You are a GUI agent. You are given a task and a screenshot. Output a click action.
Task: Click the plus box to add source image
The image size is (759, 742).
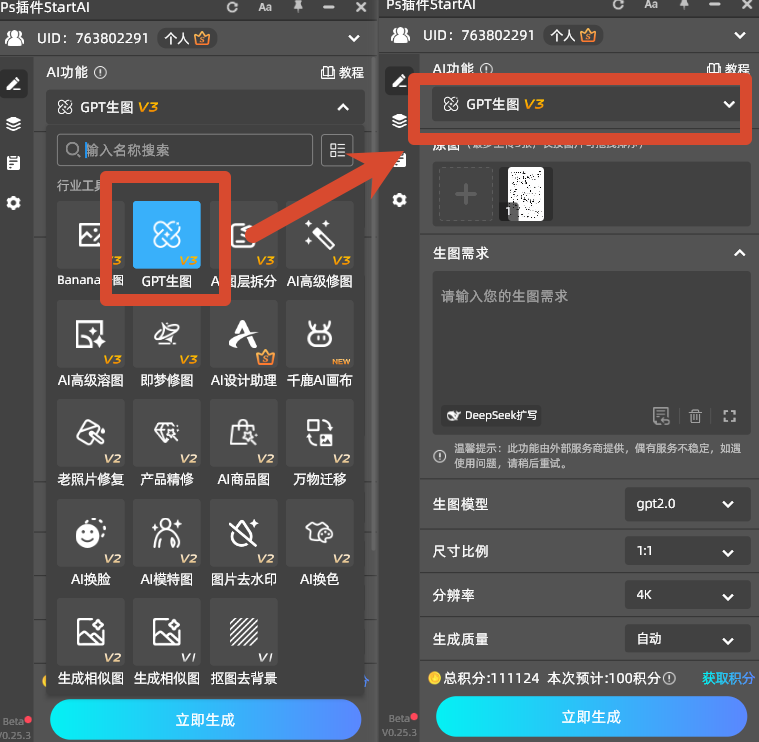(466, 194)
